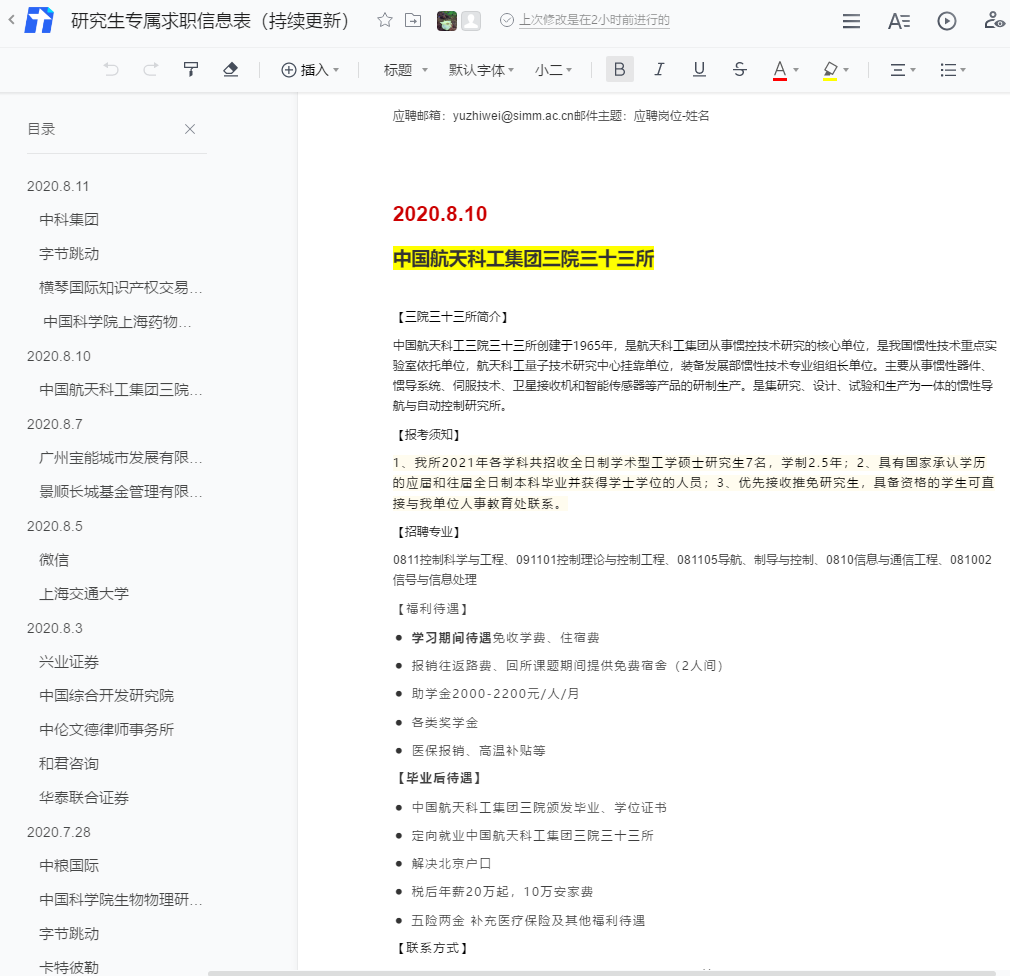
Task: Click the undo arrow
Action: [111, 70]
